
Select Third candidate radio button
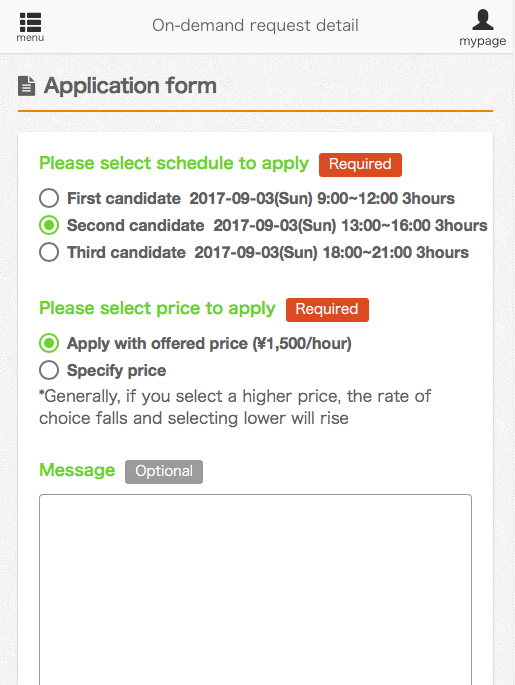(49, 253)
